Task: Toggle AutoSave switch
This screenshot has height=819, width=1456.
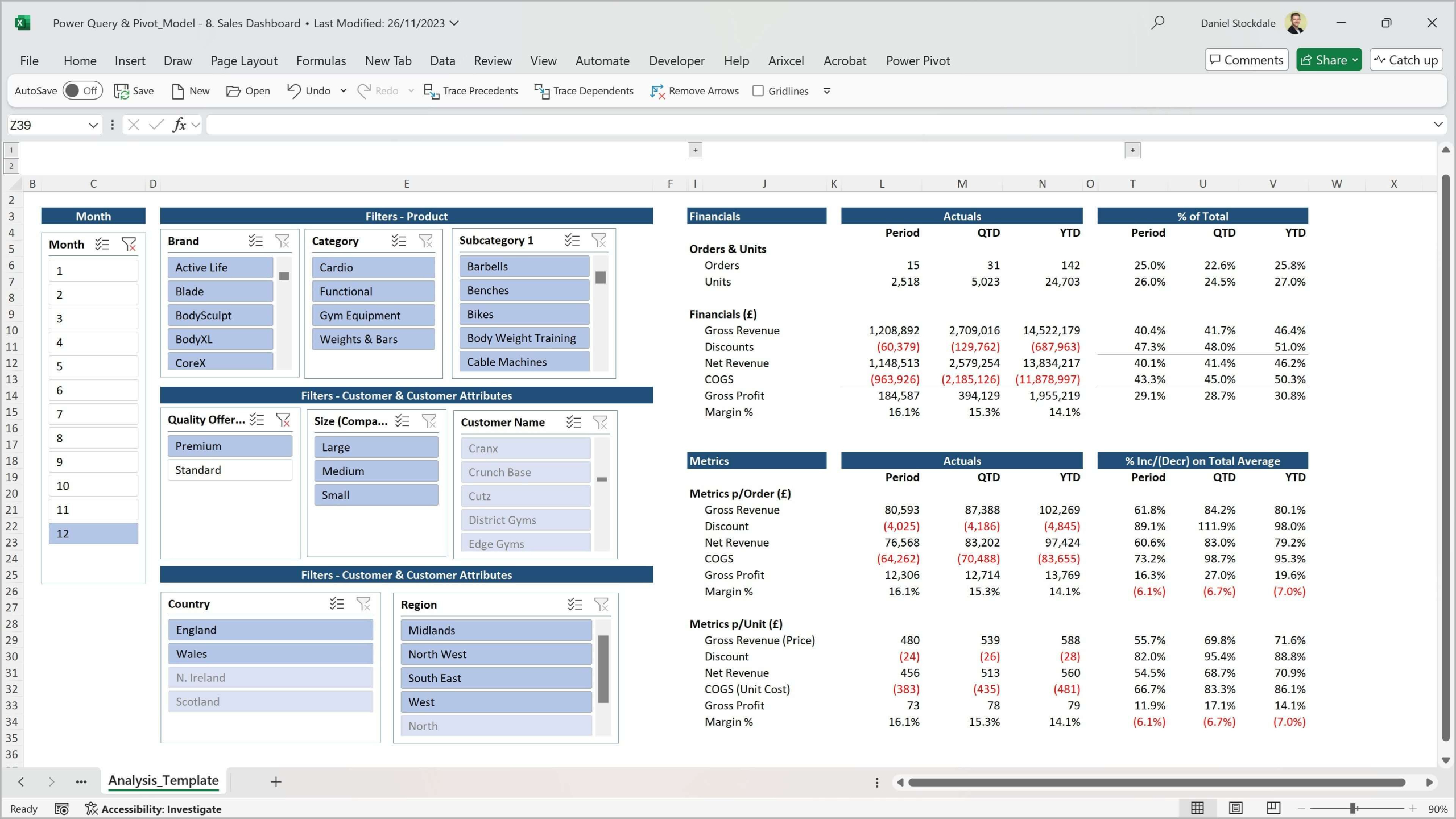Action: (x=82, y=91)
